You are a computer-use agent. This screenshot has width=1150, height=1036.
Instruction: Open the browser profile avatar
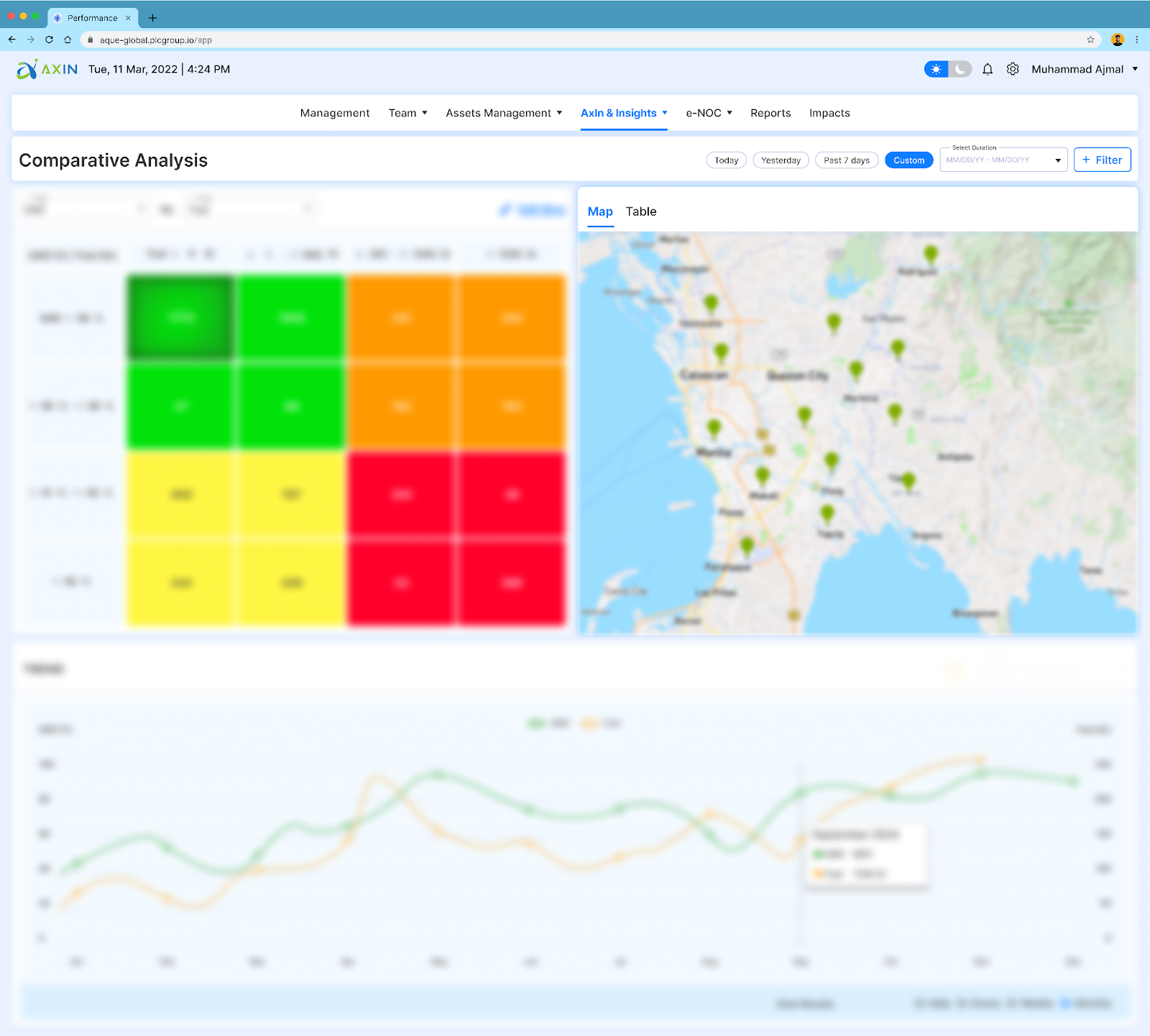(x=1117, y=40)
